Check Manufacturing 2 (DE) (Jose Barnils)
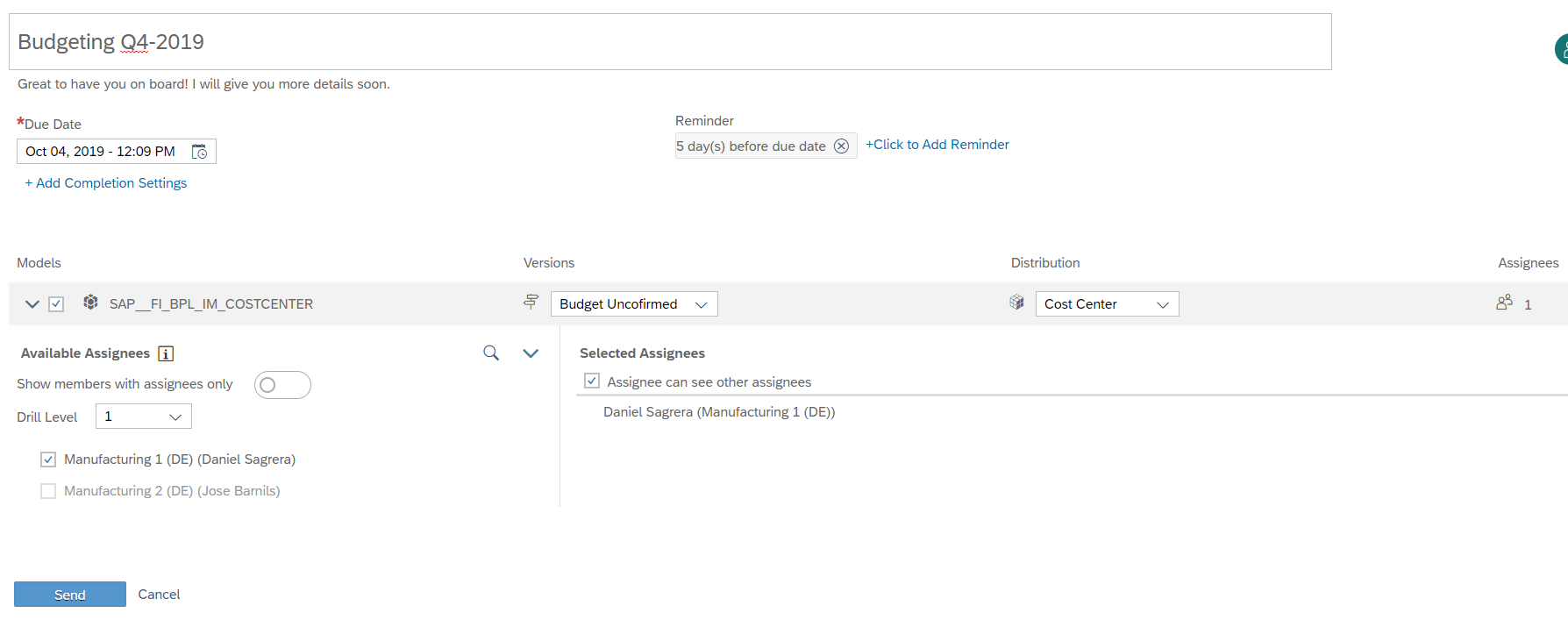The width and height of the screenshot is (1568, 620). click(48, 491)
